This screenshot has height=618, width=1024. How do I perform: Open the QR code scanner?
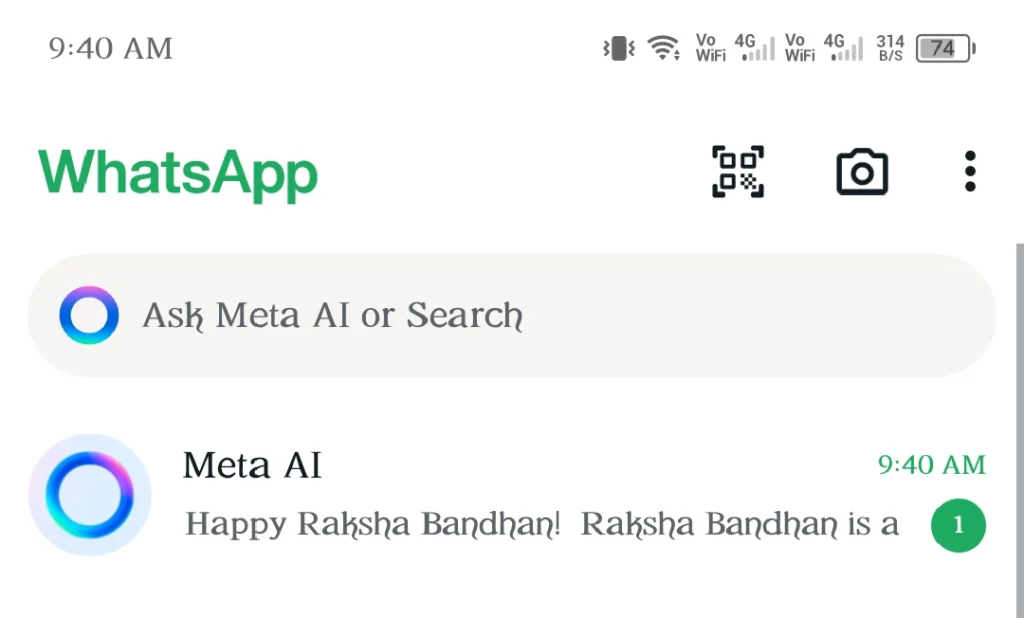click(737, 172)
